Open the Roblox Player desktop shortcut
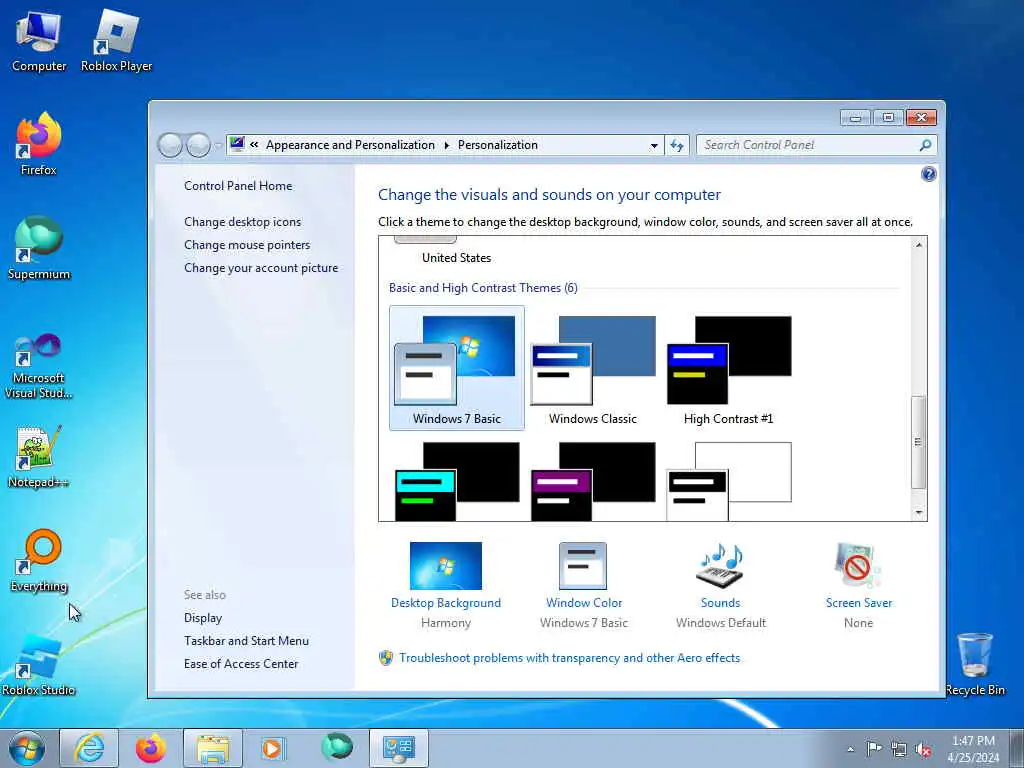The image size is (1024, 768). point(116,40)
